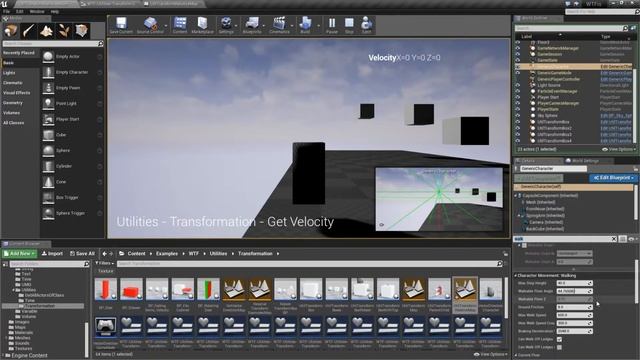Select the Foliage mode icon
The height and width of the screenshot is (360, 640).
click(x=64, y=31)
